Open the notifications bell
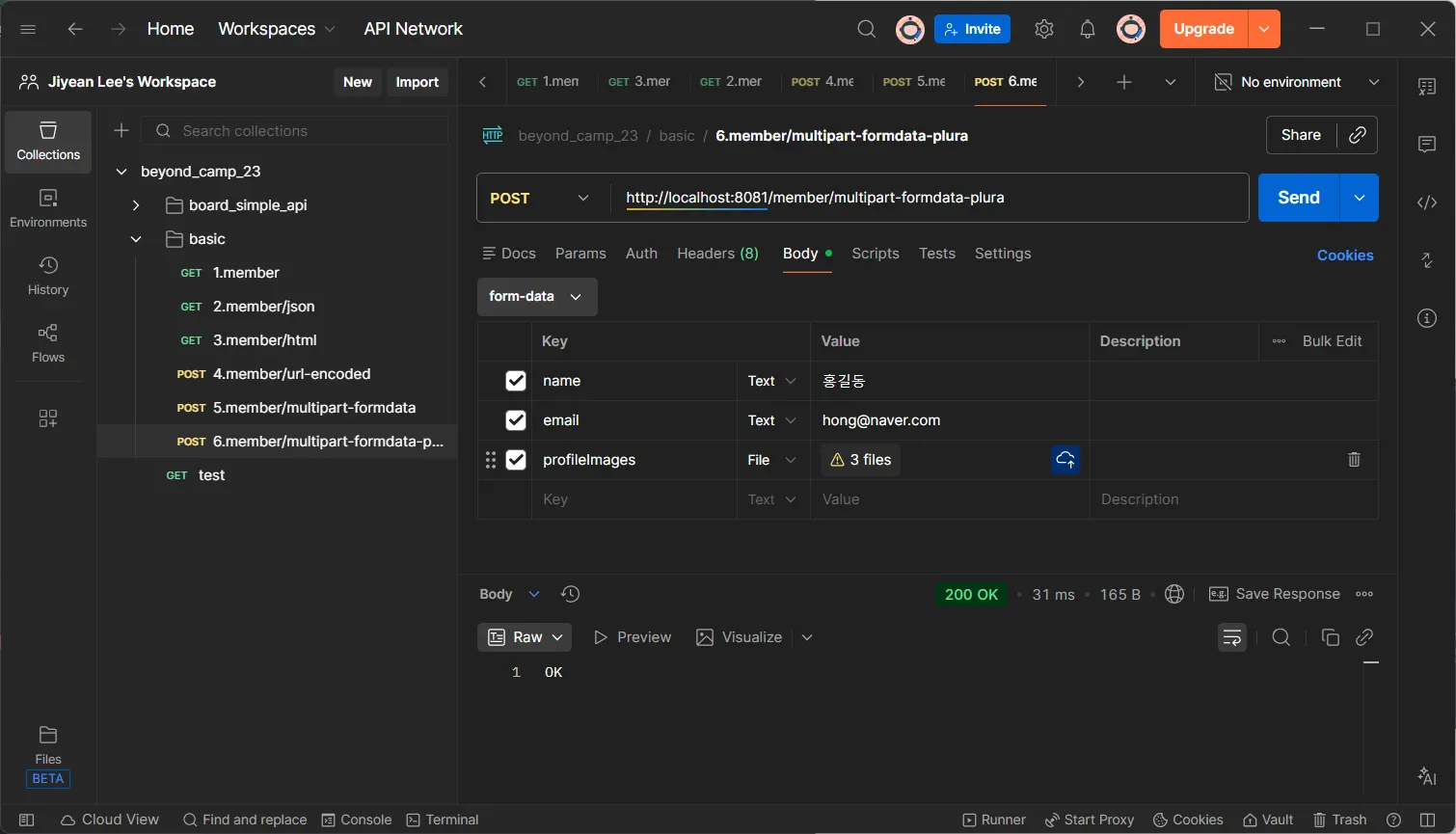Viewport: 1456px width, 834px height. tap(1088, 29)
